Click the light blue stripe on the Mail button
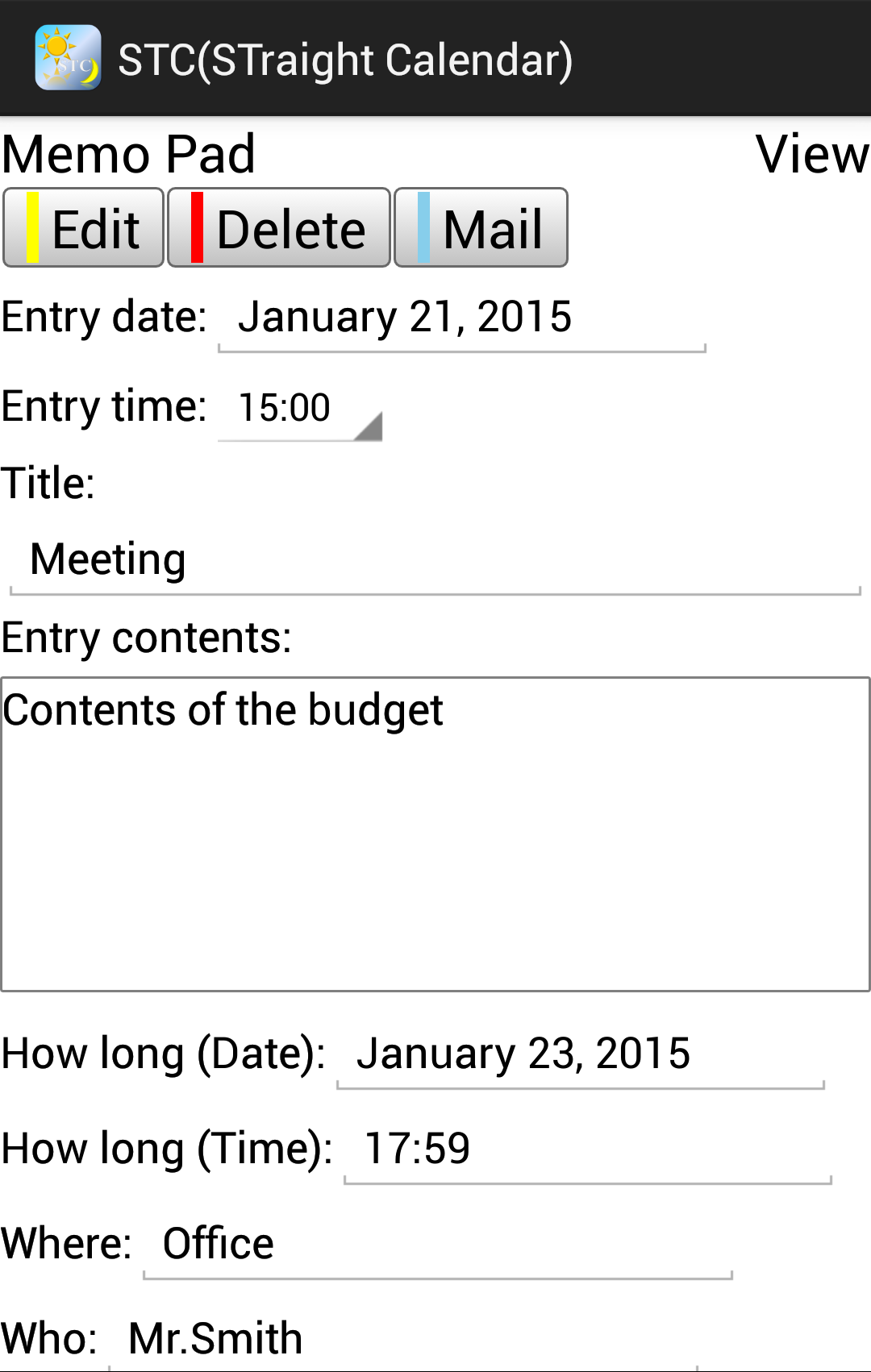The width and height of the screenshot is (871, 1372). pos(423,227)
